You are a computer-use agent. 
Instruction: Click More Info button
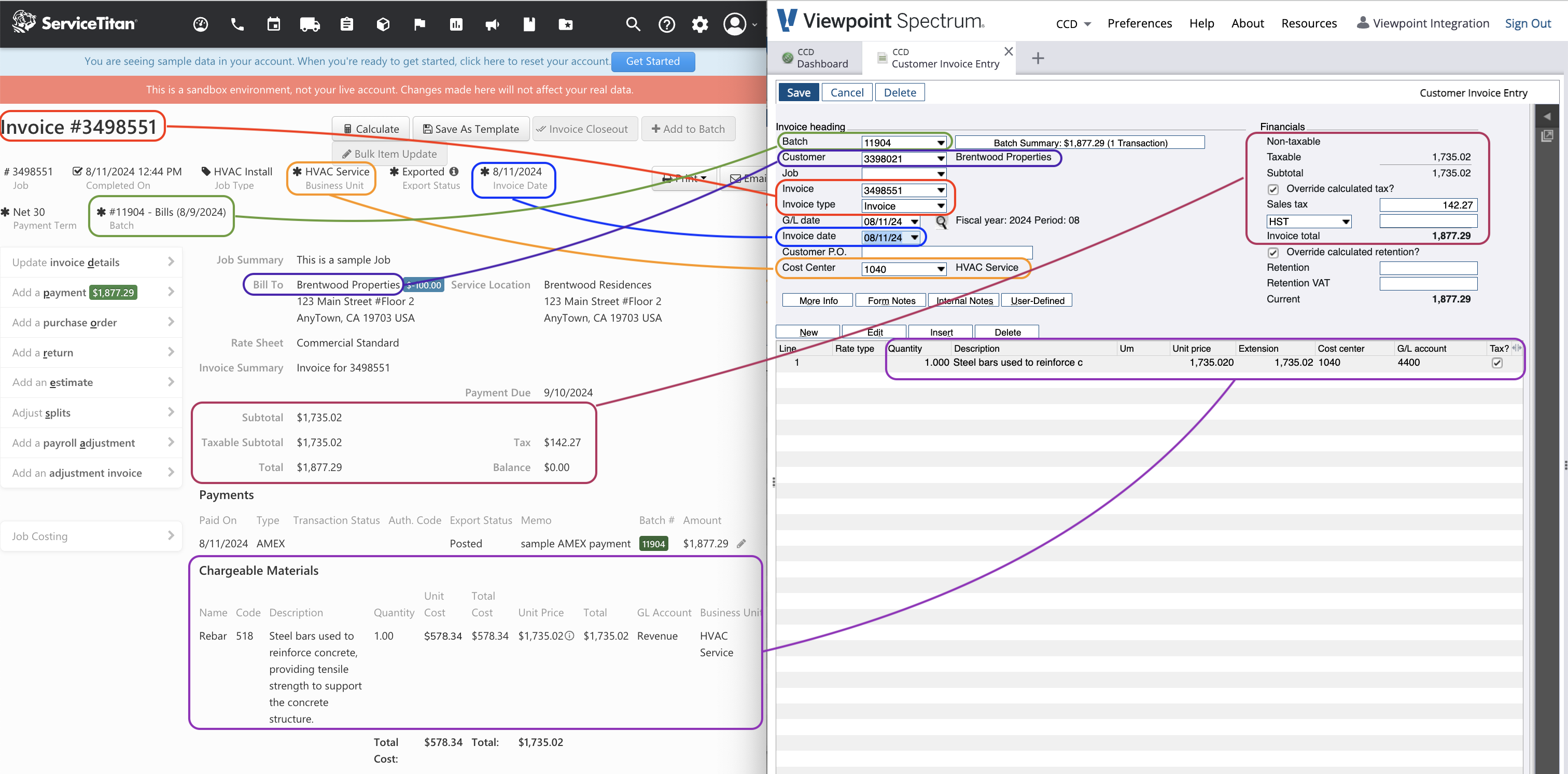click(818, 300)
